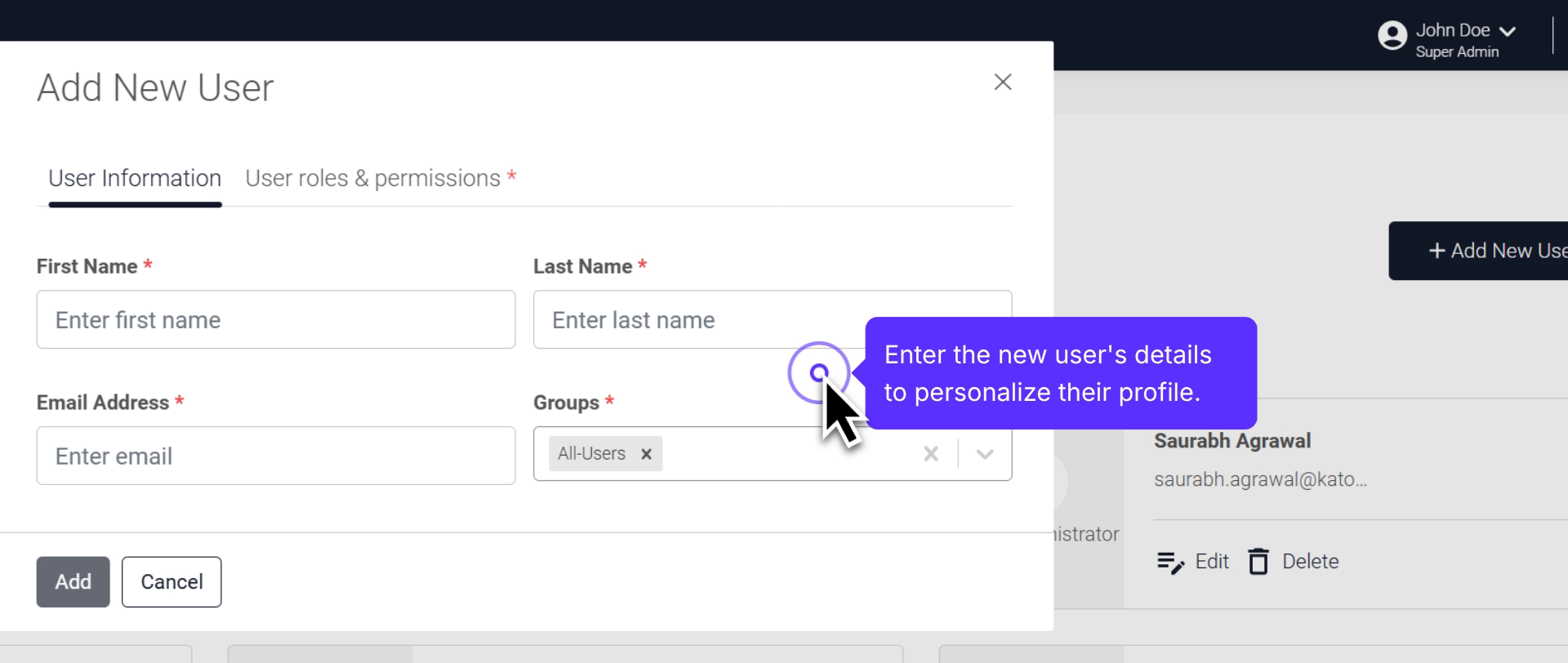Click the trash icon for Saurabh Agrawal
Viewport: 1568px width, 663px height.
click(1258, 562)
